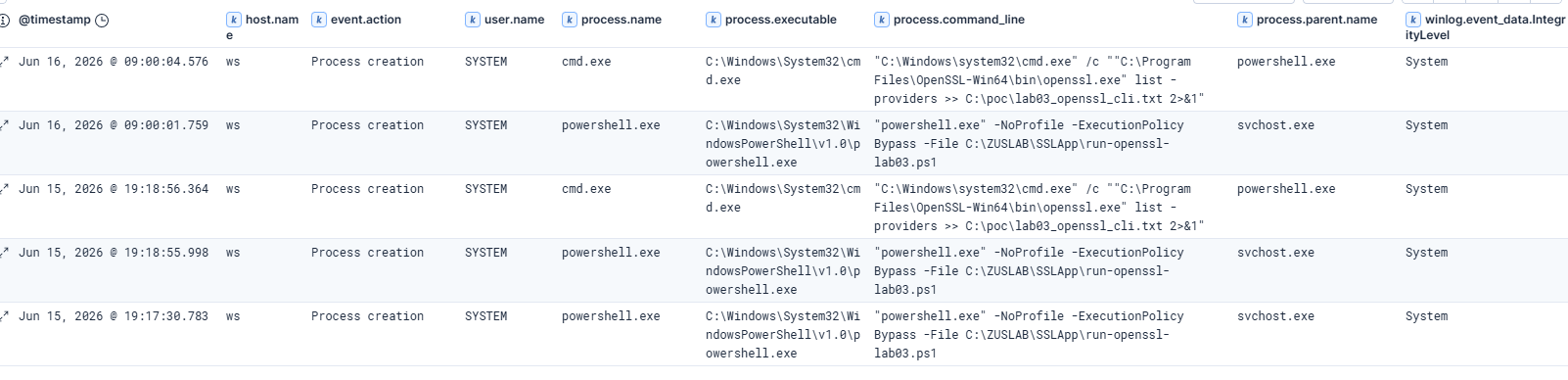Select timestamp Jun 15, 2026 @ 19:18:56.364
The height and width of the screenshot is (380, 1568).
click(x=114, y=189)
